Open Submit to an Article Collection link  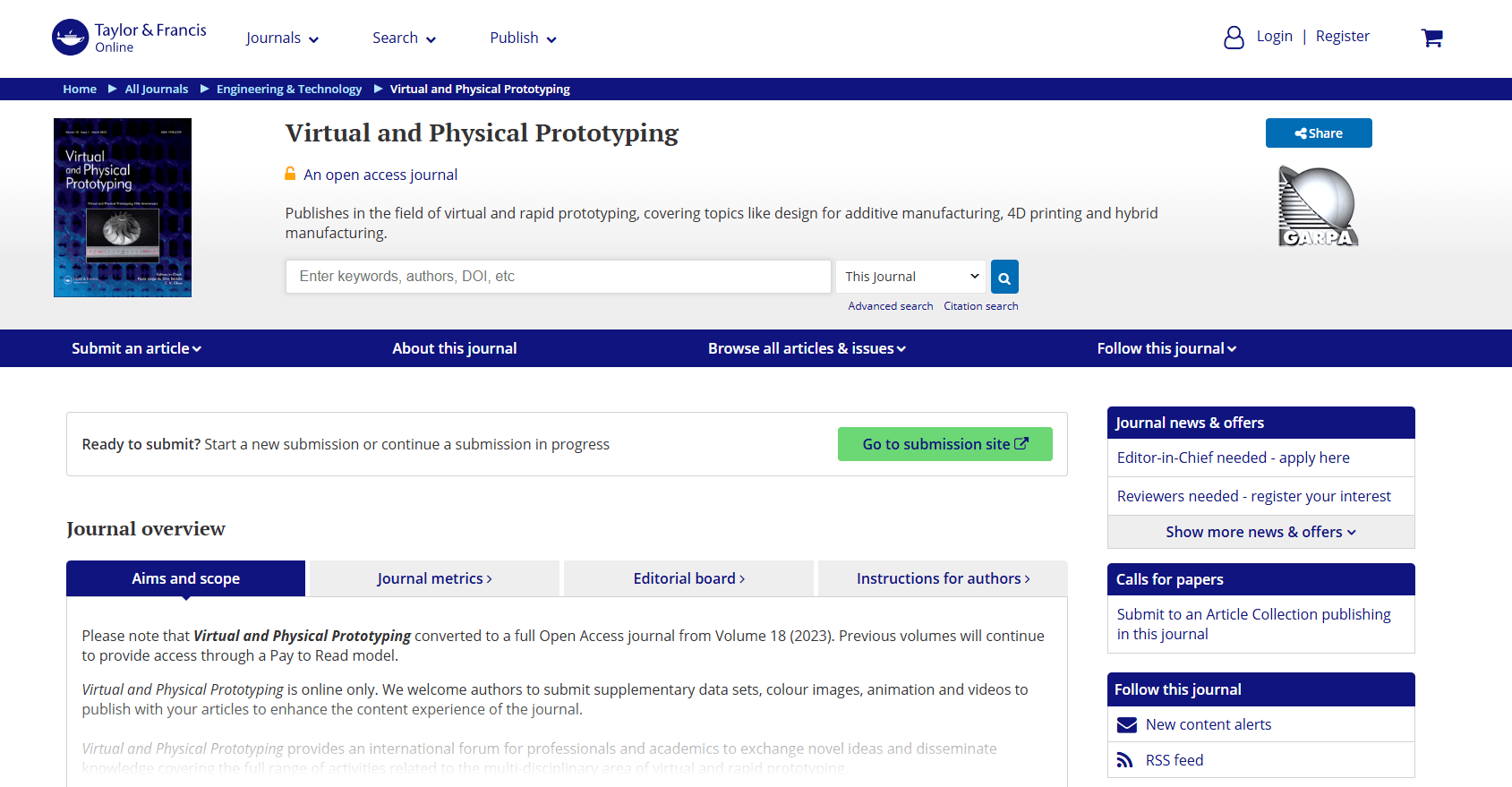click(1253, 624)
